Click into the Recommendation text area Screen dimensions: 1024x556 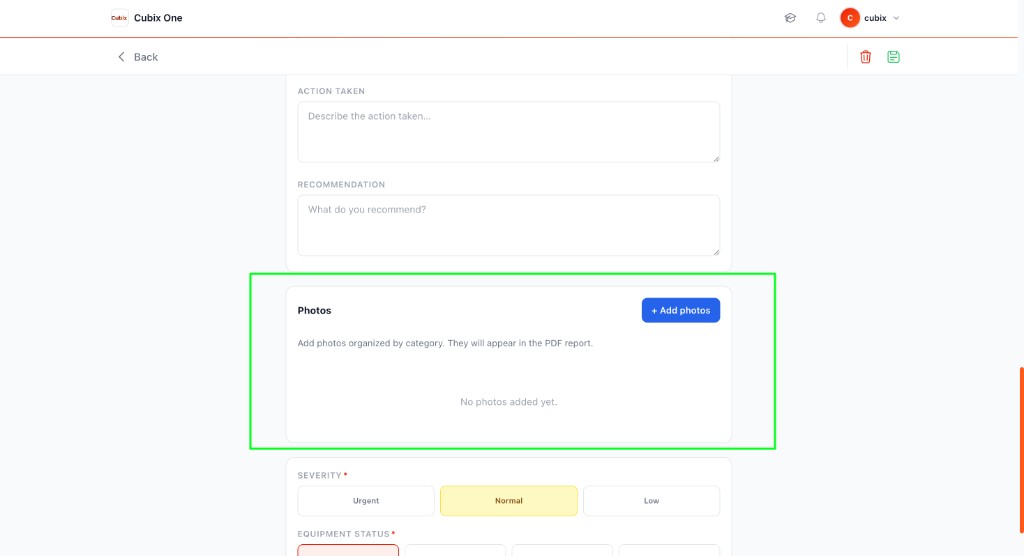pyautogui.click(x=509, y=225)
